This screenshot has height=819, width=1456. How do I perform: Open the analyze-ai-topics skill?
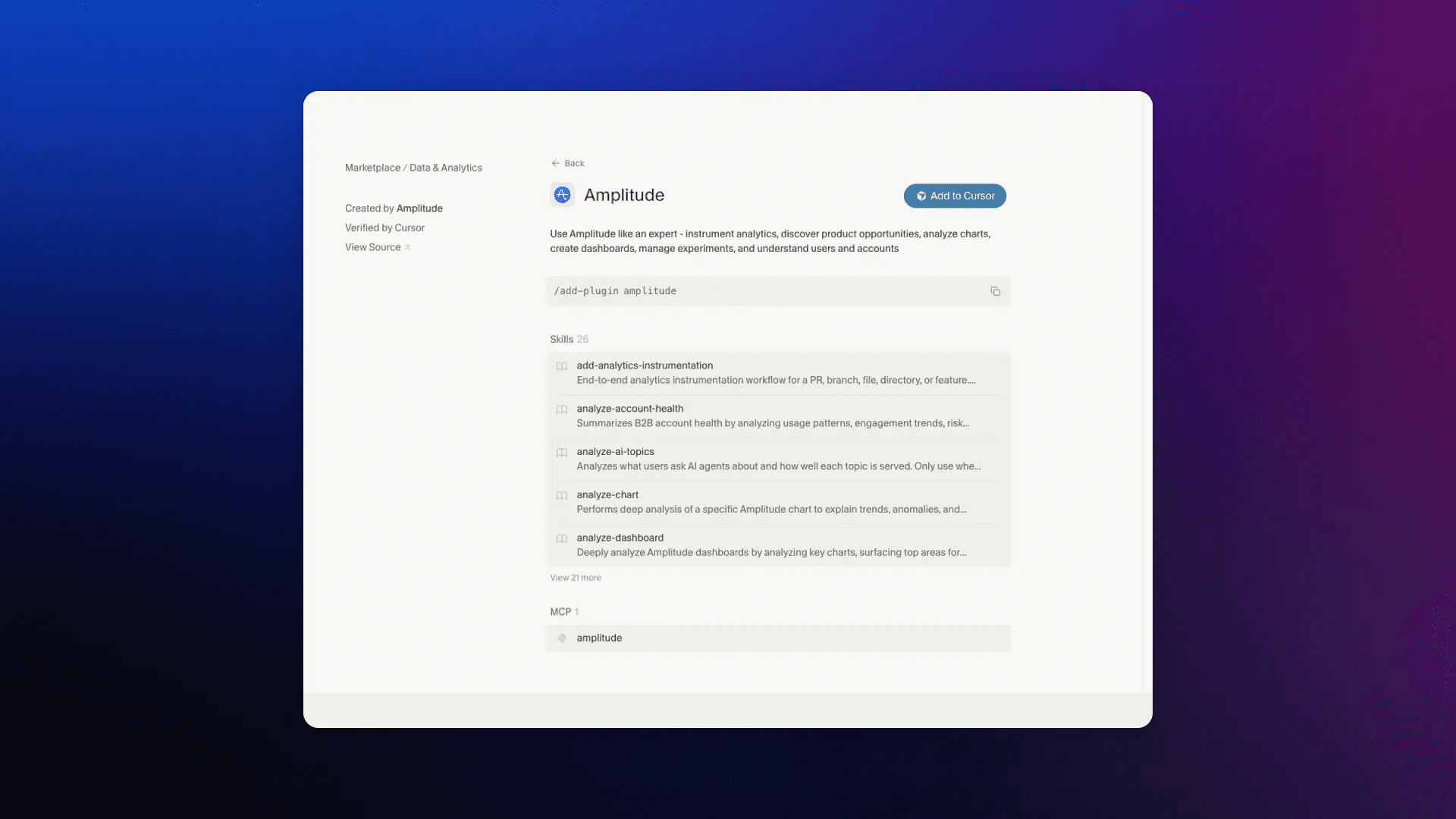(x=778, y=459)
